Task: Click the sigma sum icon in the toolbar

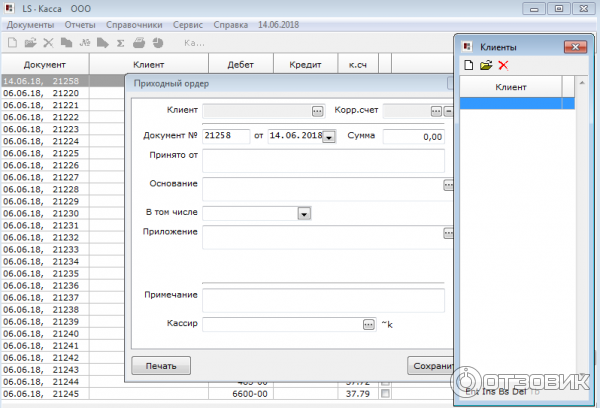Action: coord(120,43)
